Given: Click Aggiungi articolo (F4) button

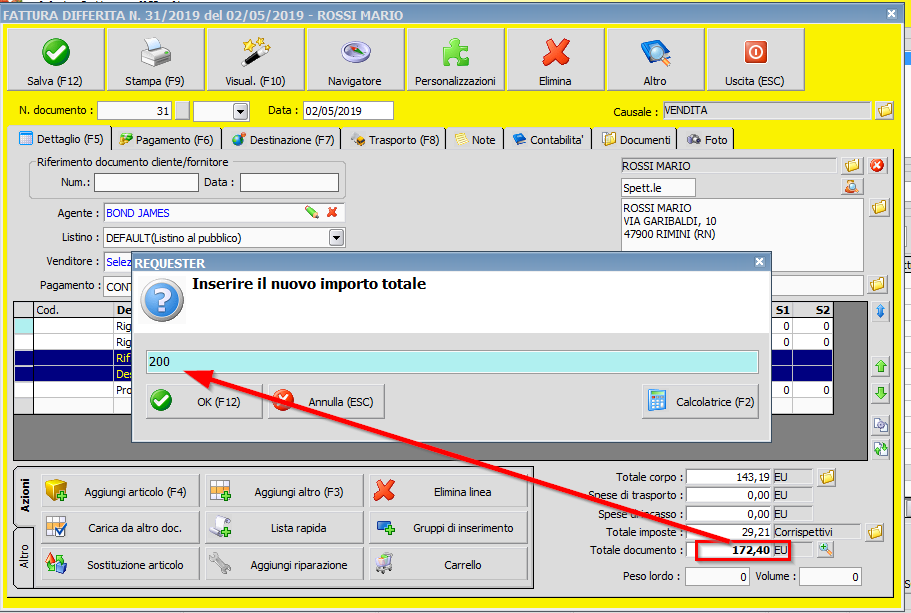Looking at the screenshot, I should point(120,492).
